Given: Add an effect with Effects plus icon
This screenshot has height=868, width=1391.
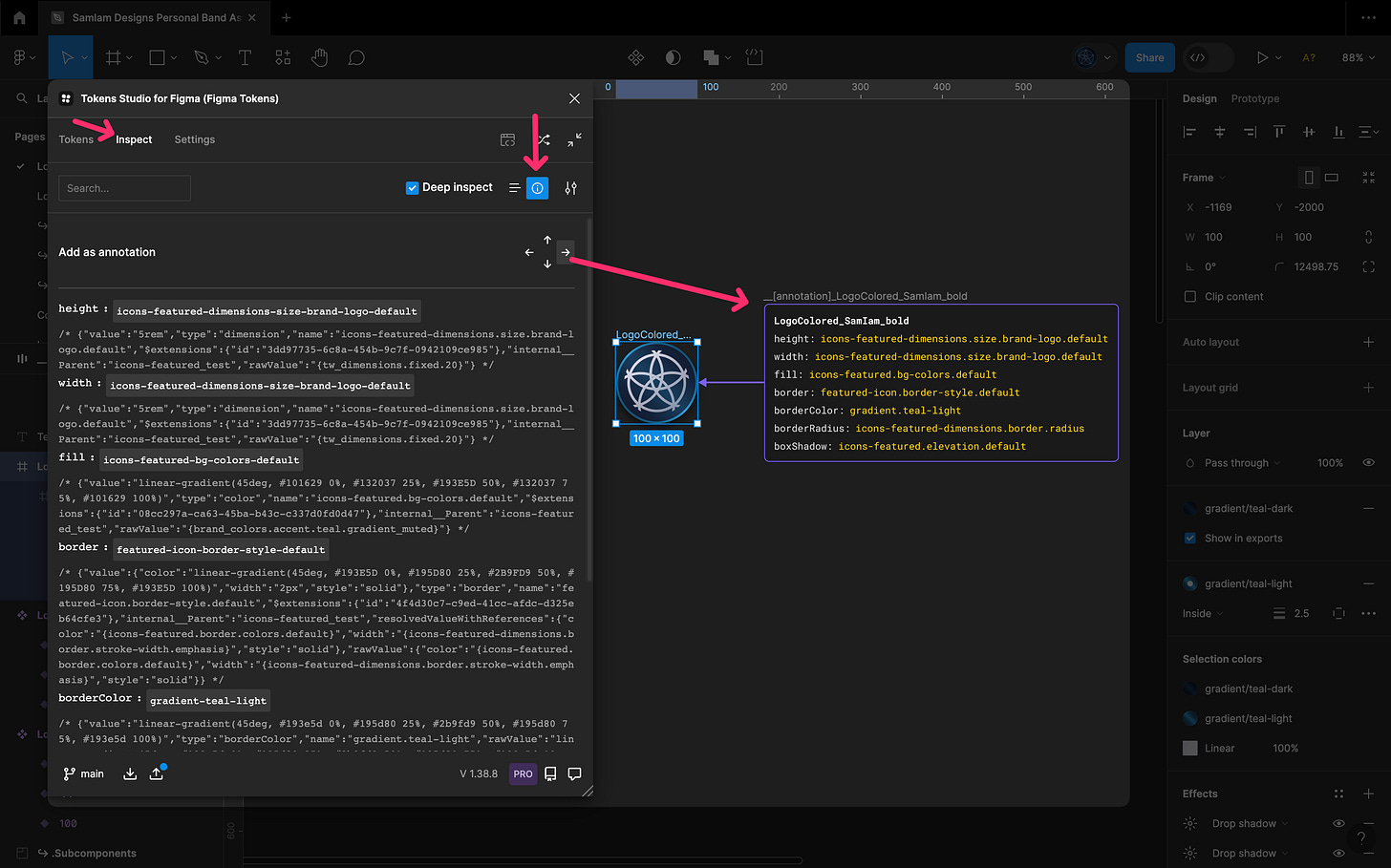Looking at the screenshot, I should (x=1368, y=794).
